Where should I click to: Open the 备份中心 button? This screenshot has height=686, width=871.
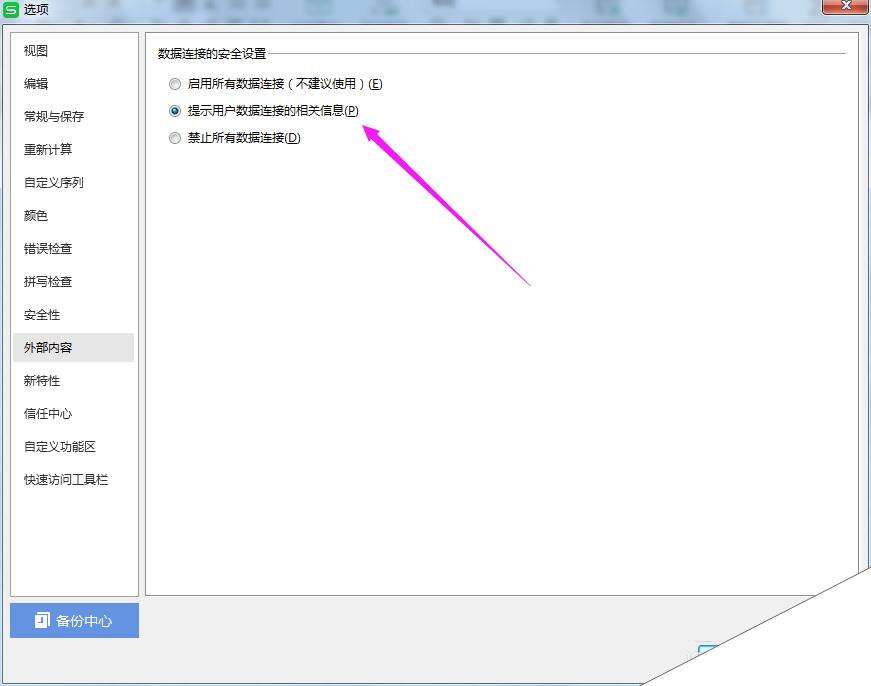(74, 620)
